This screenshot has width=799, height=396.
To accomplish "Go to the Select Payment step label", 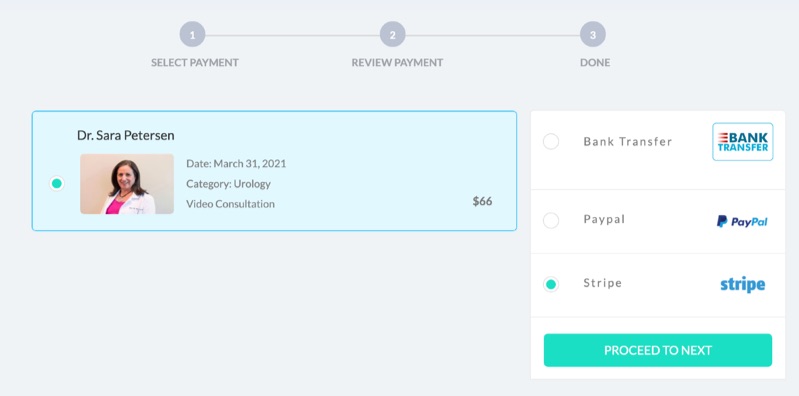I will tap(195, 63).
